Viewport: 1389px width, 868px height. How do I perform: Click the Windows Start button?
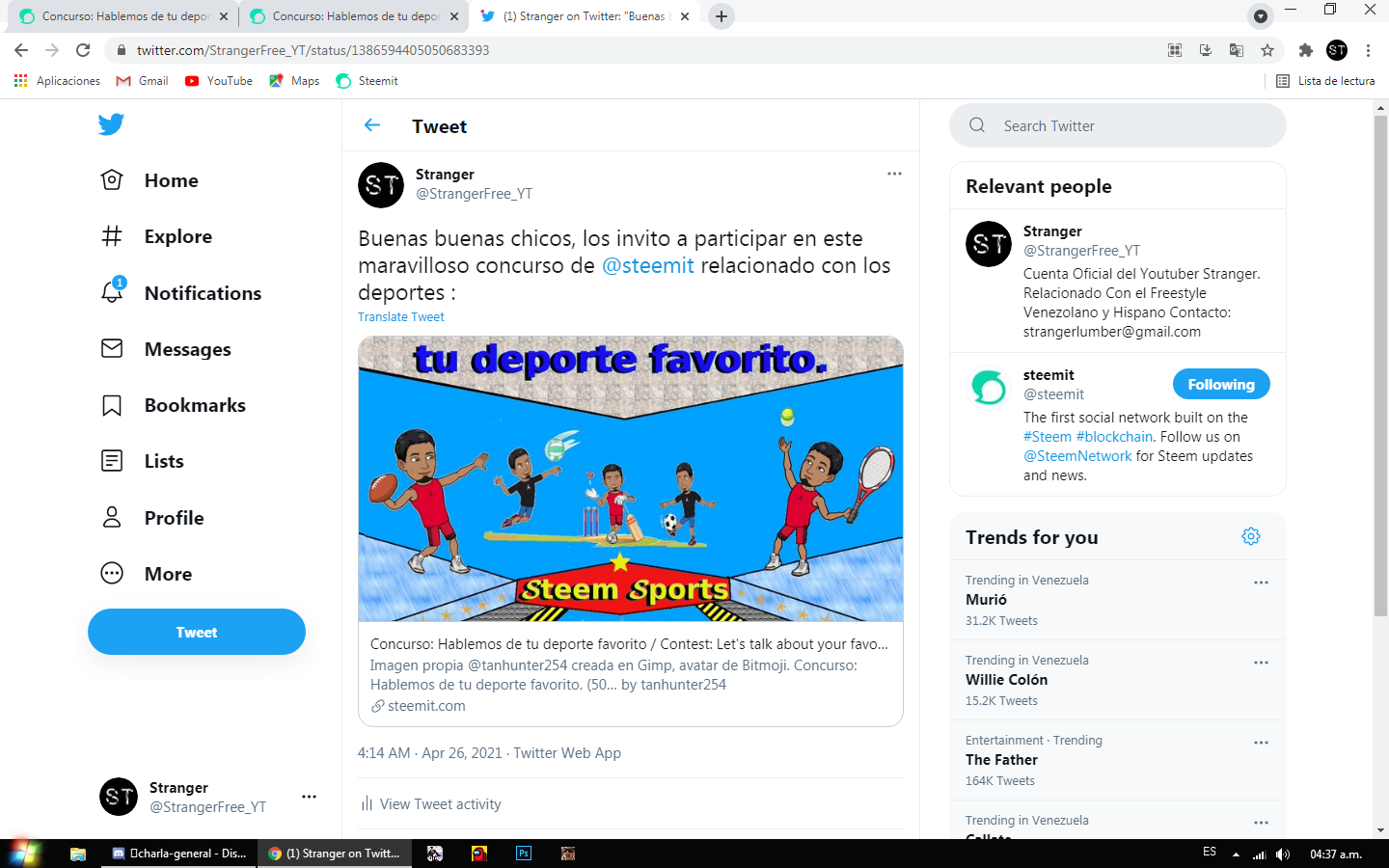tap(24, 854)
